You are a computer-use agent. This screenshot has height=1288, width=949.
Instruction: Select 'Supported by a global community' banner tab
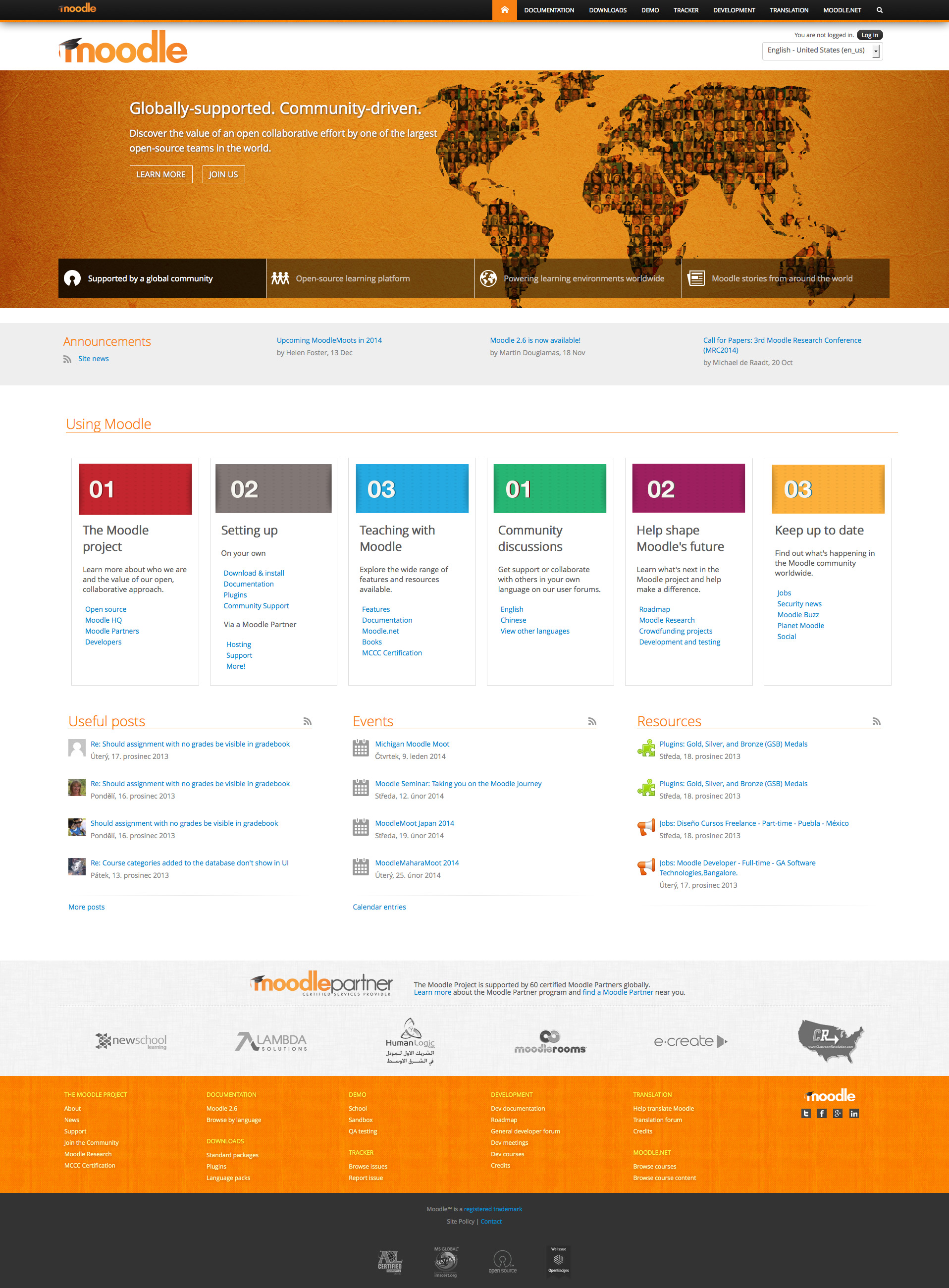click(x=162, y=278)
